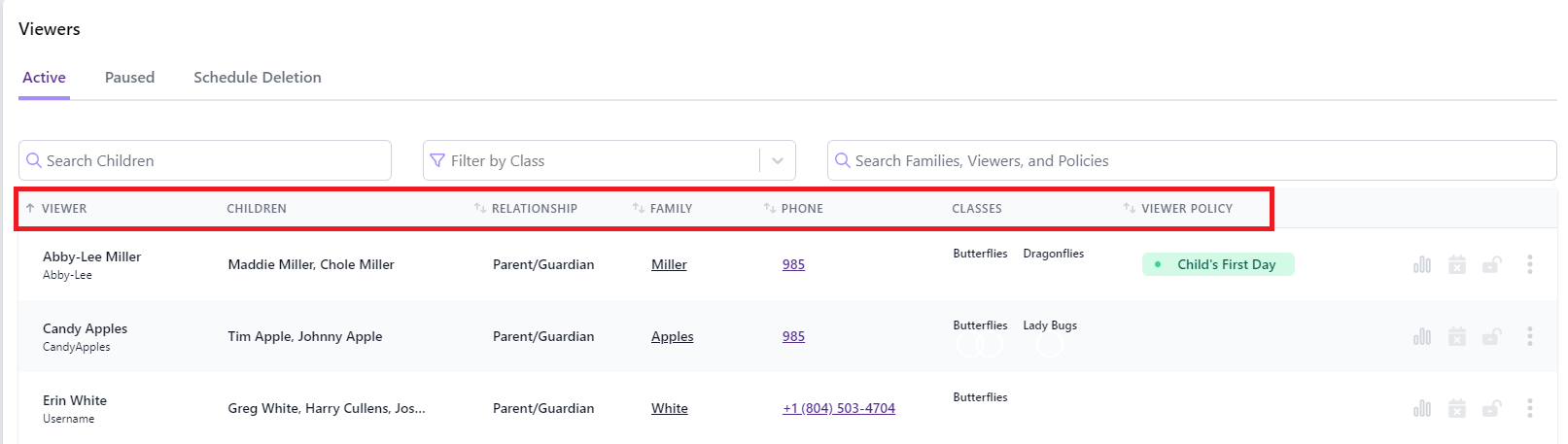1568x444 pixels.
Task: Sort table by Viewer Policy column
Action: 1178,208
